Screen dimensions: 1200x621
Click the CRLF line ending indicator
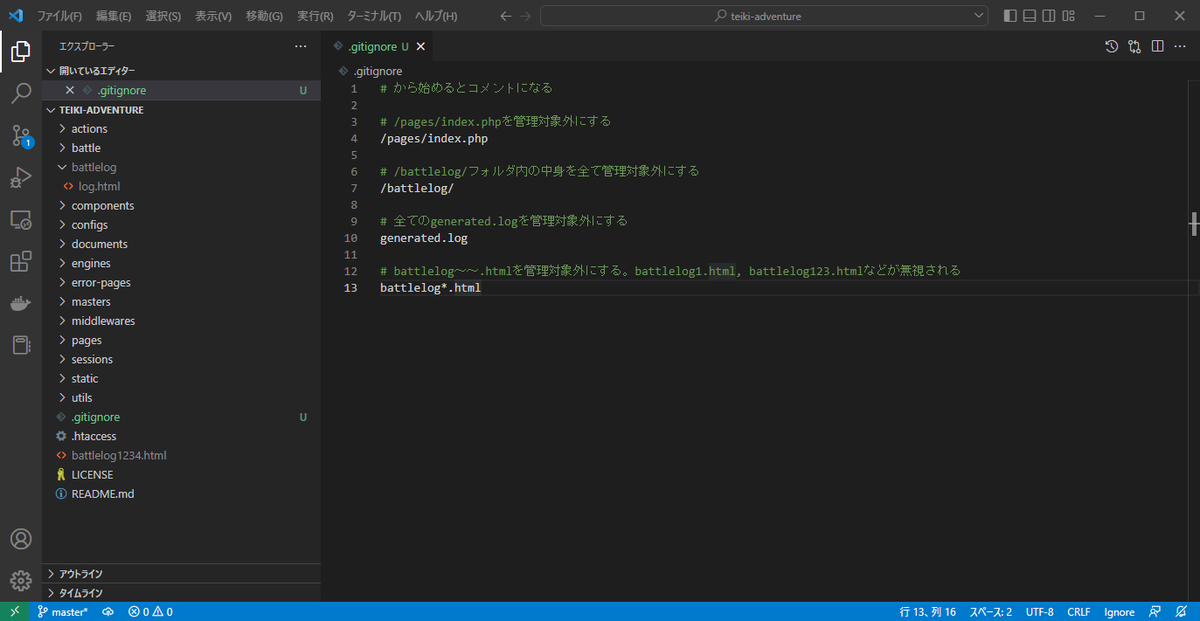[x=1079, y=611]
